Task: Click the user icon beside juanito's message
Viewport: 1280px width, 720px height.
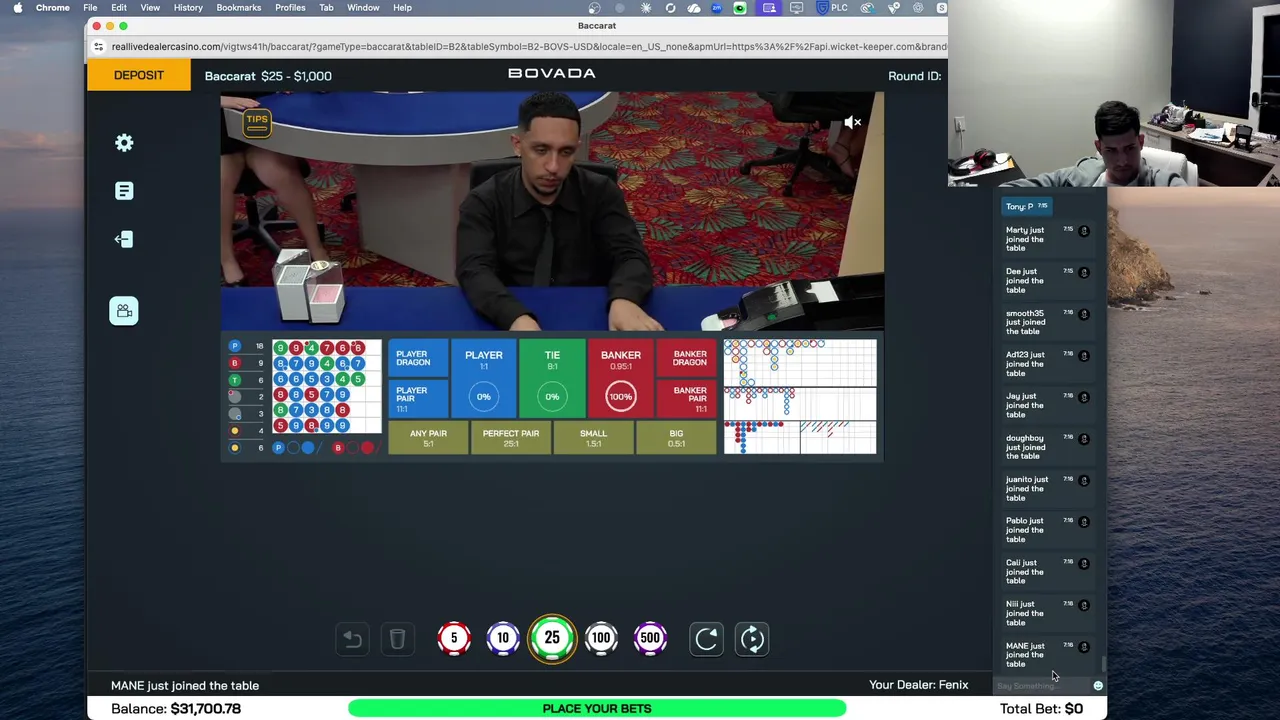Action: coord(1084,480)
